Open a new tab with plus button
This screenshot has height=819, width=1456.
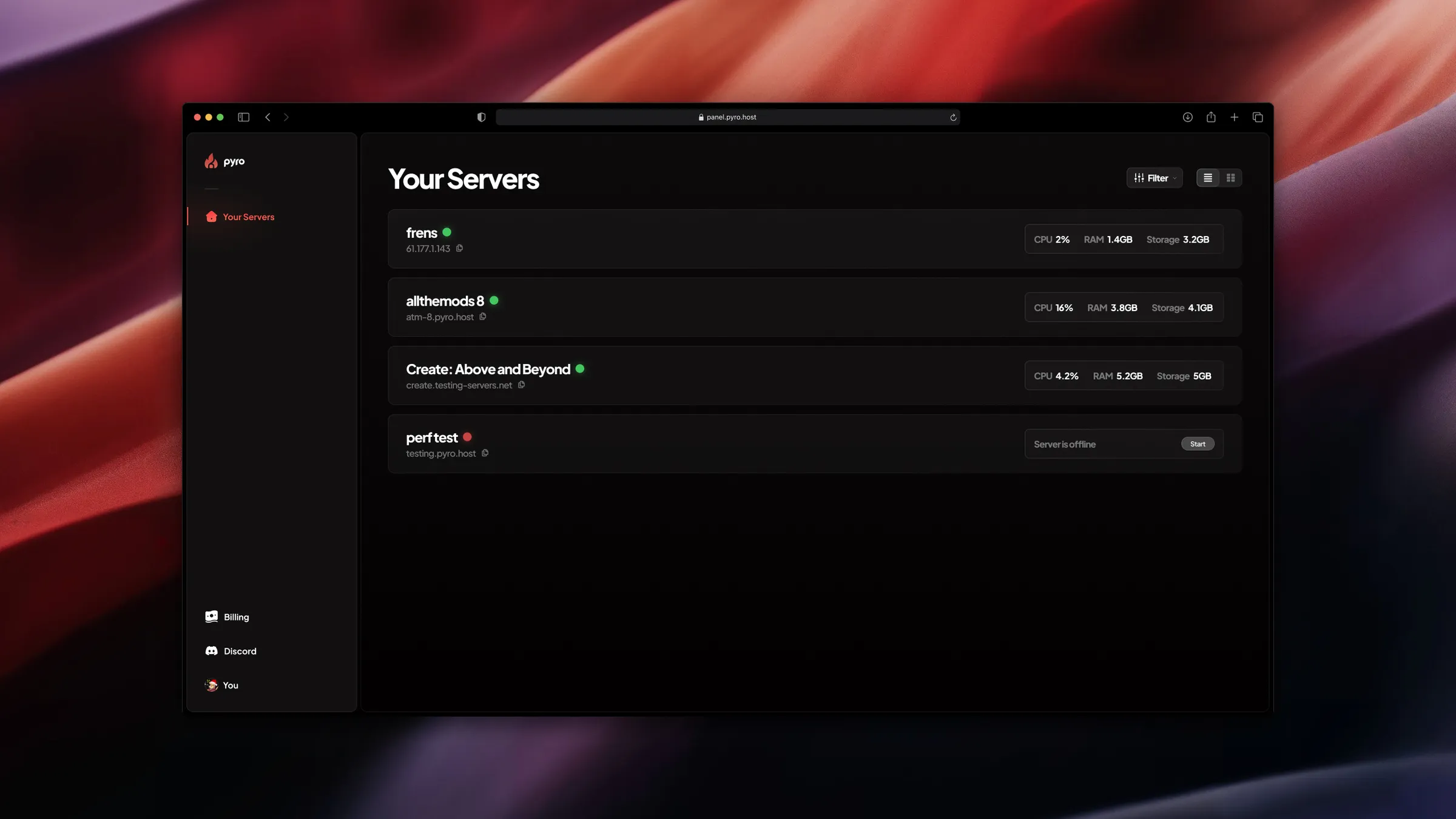coord(1235,116)
